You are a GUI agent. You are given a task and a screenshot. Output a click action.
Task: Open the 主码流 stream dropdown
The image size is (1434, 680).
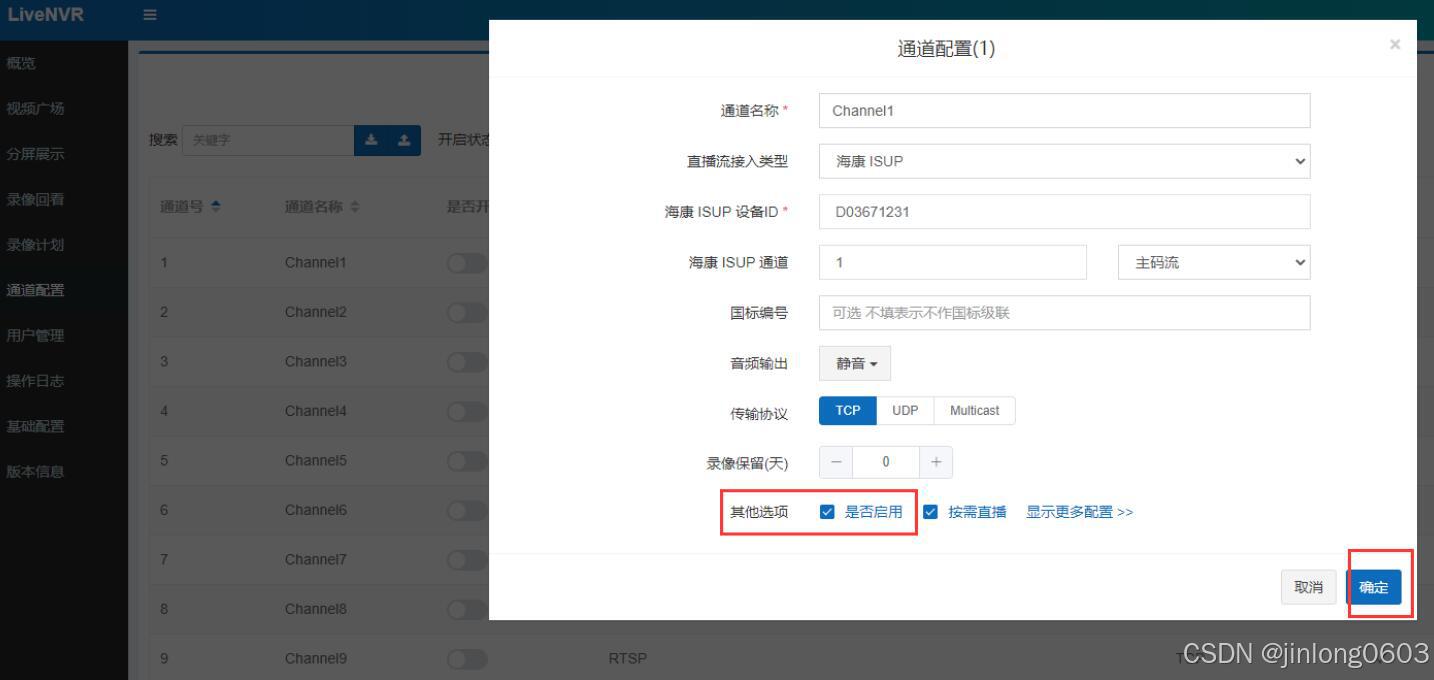click(x=1213, y=262)
